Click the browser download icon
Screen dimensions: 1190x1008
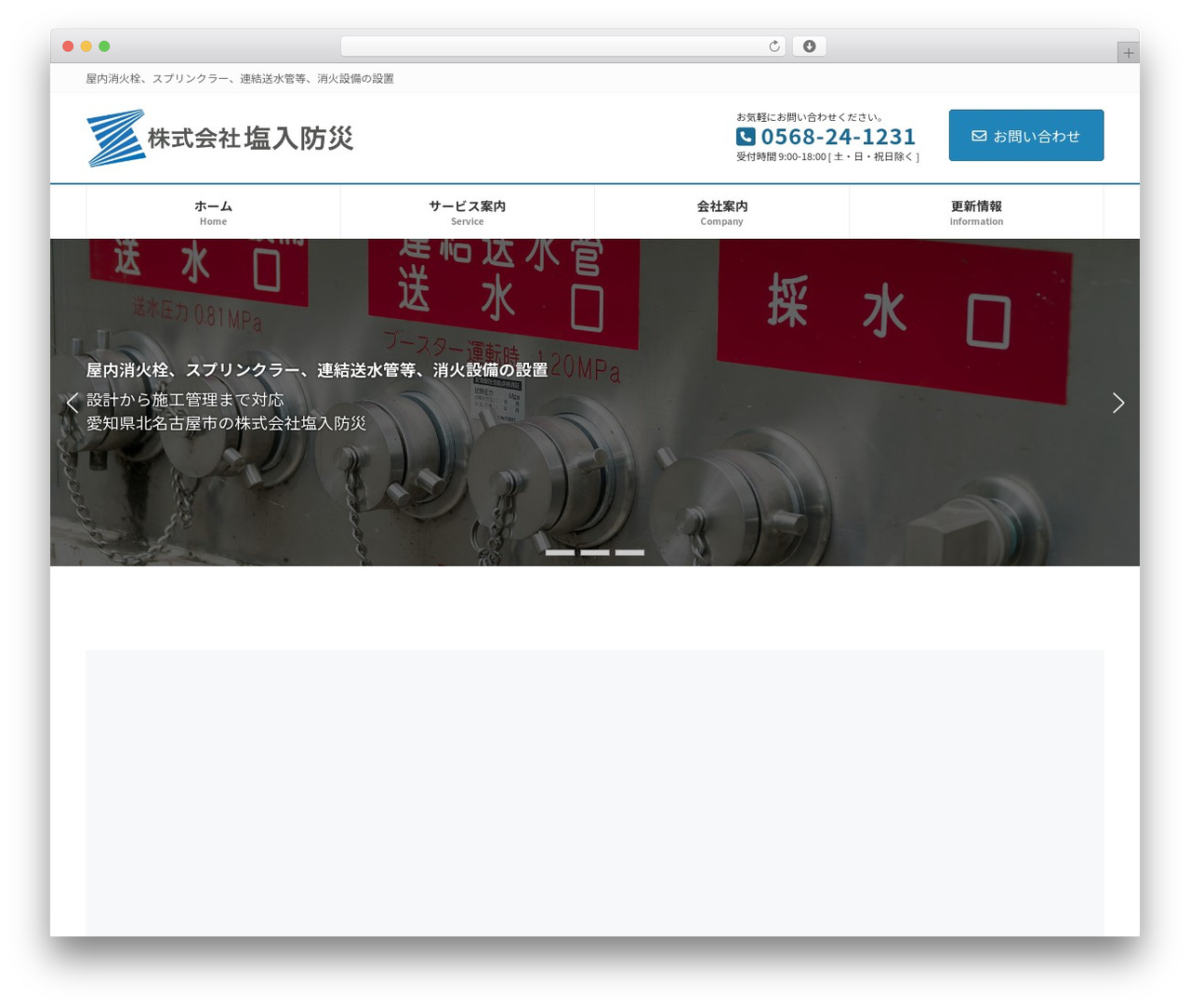[809, 46]
